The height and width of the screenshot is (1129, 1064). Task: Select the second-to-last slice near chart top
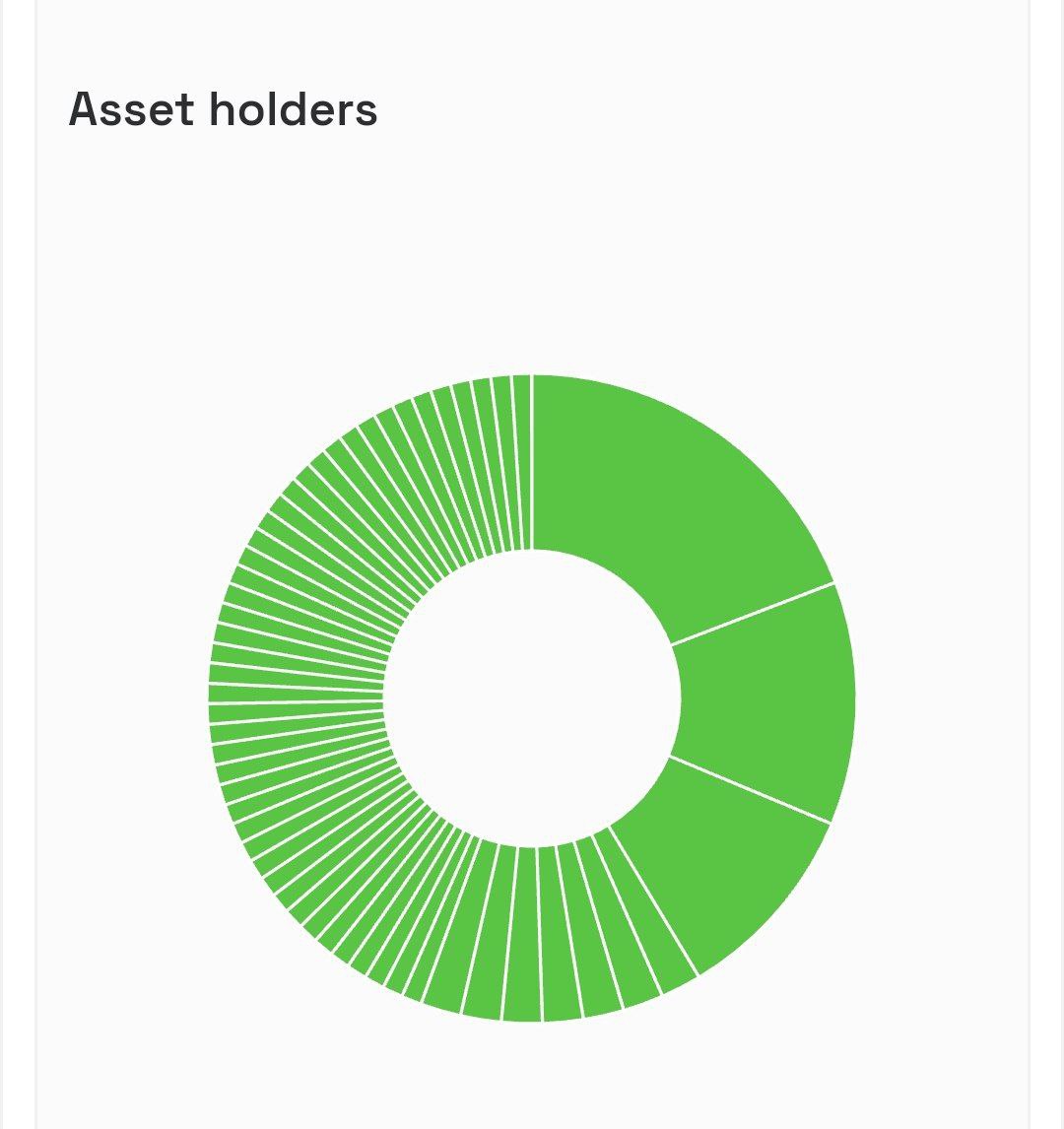click(x=504, y=464)
